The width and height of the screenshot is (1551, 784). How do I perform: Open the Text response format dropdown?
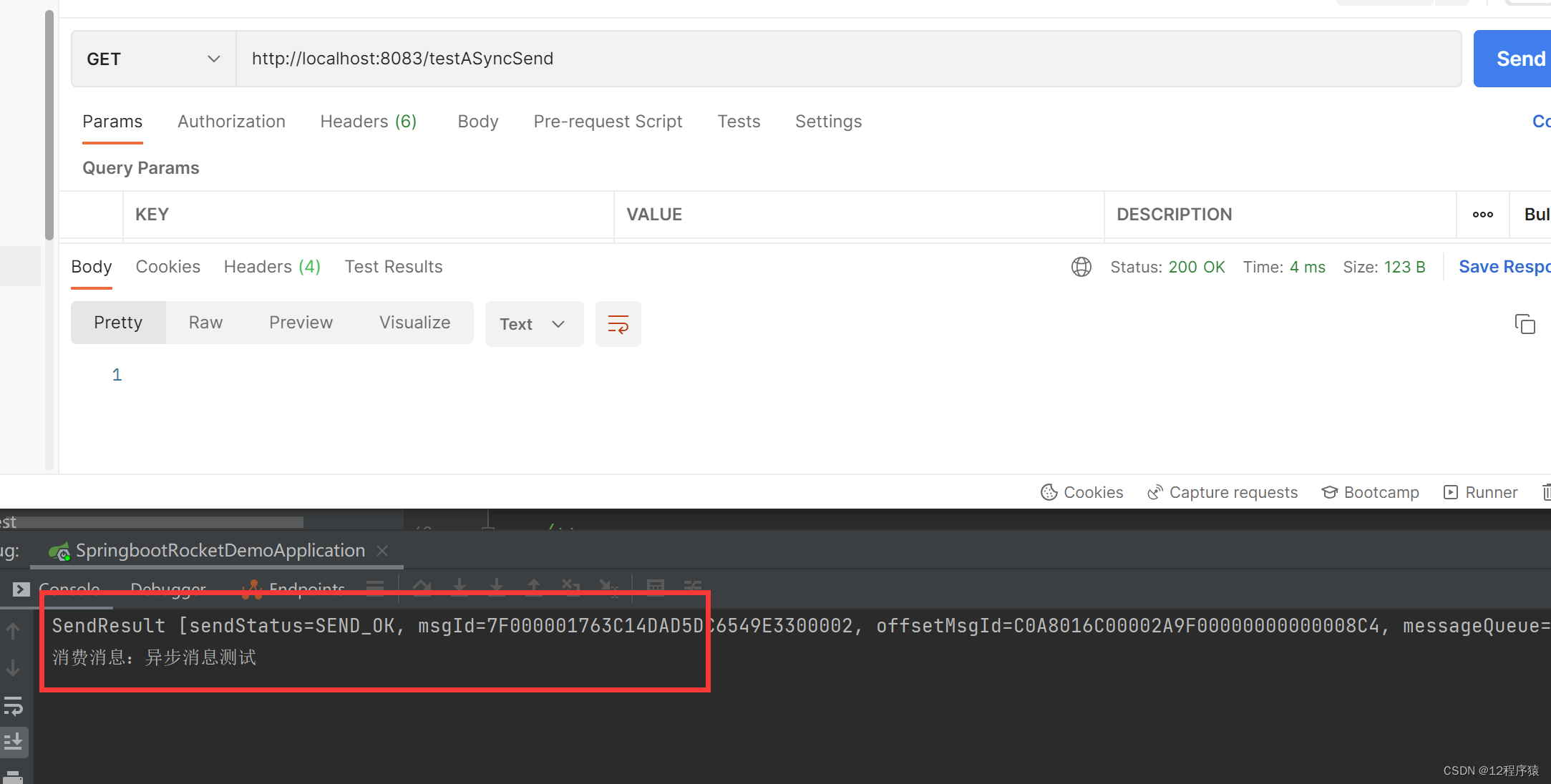click(x=534, y=324)
